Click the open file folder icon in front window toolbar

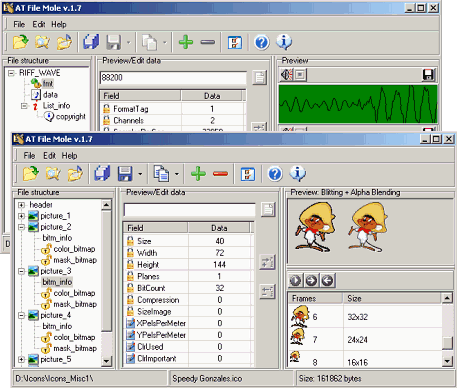31,174
